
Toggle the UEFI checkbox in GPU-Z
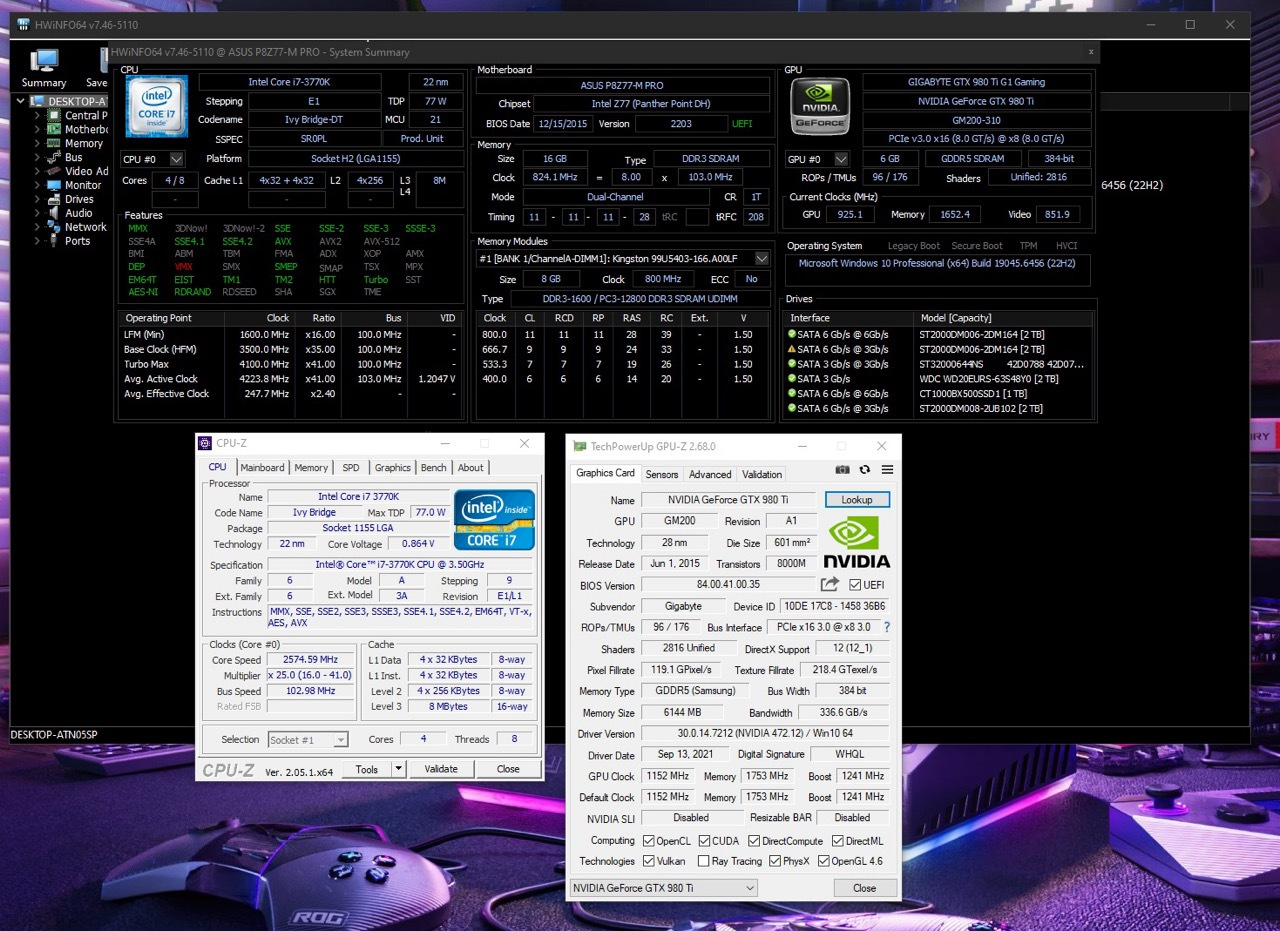(855, 585)
